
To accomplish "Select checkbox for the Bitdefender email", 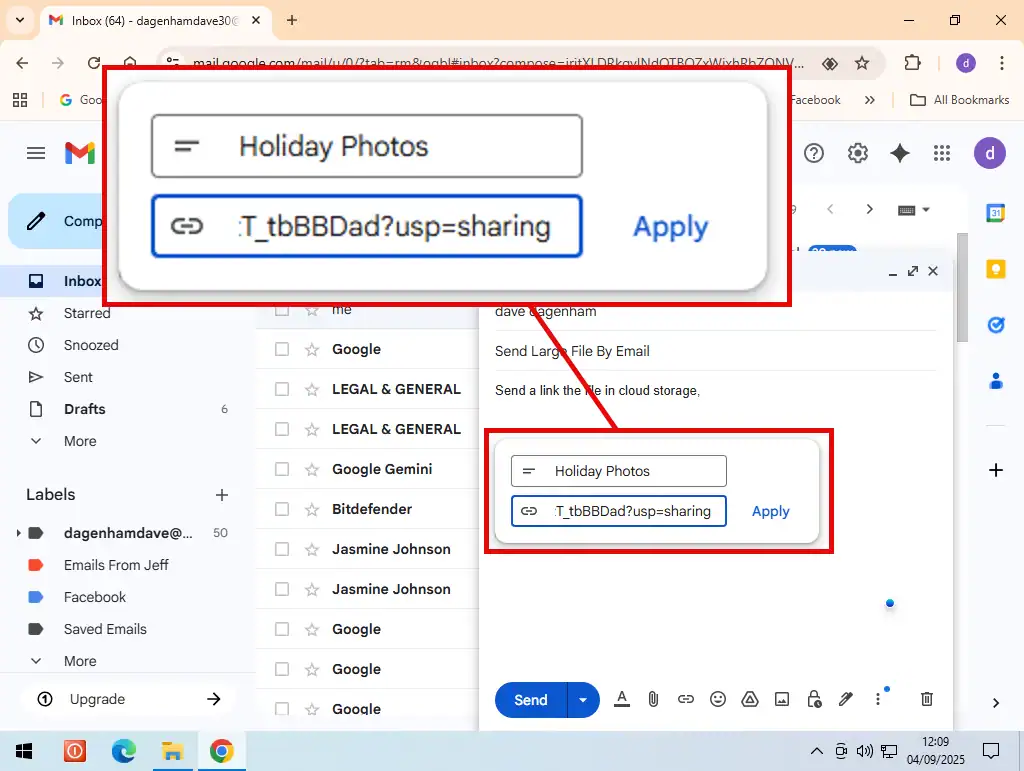I will (282, 509).
